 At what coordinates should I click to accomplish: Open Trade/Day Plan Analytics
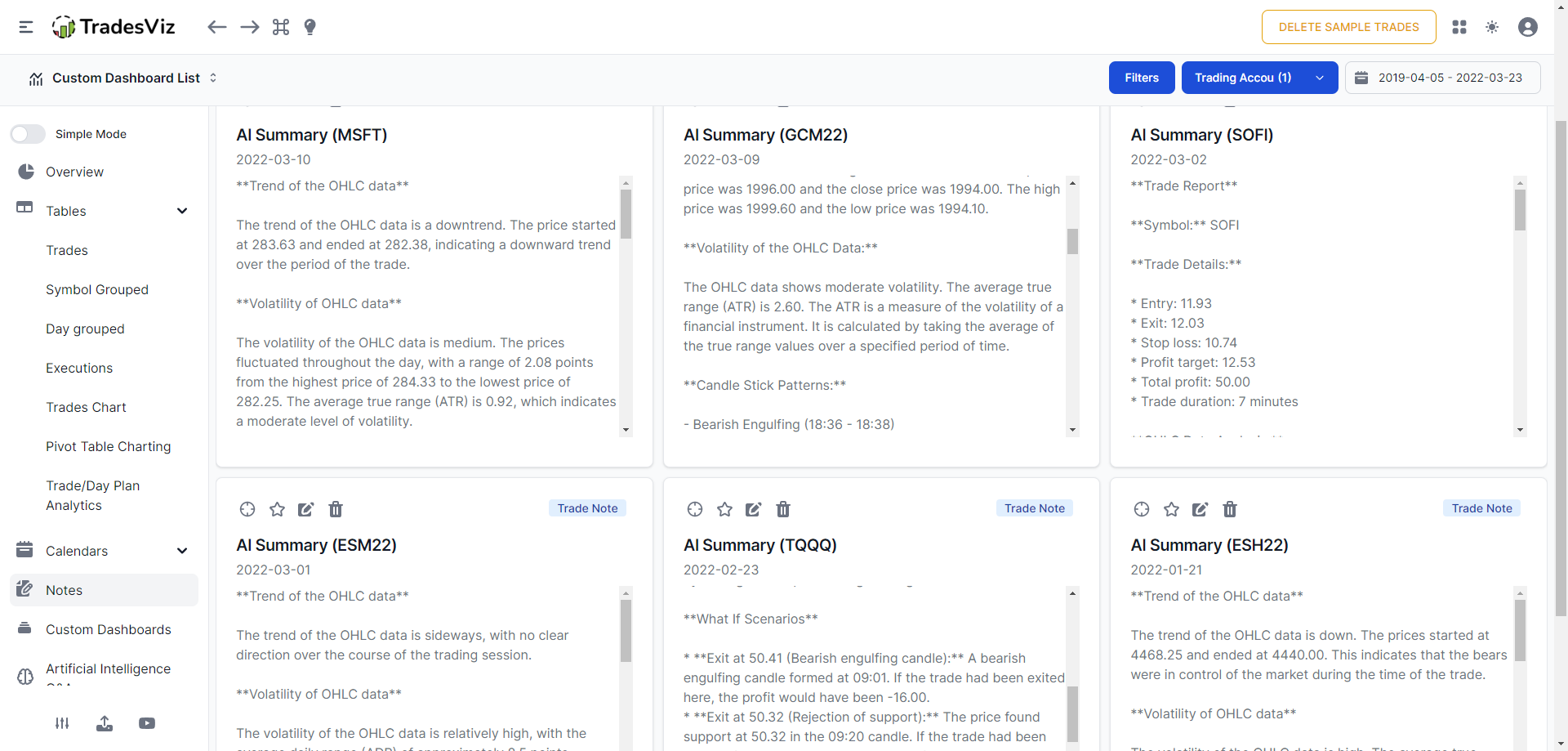coord(92,495)
